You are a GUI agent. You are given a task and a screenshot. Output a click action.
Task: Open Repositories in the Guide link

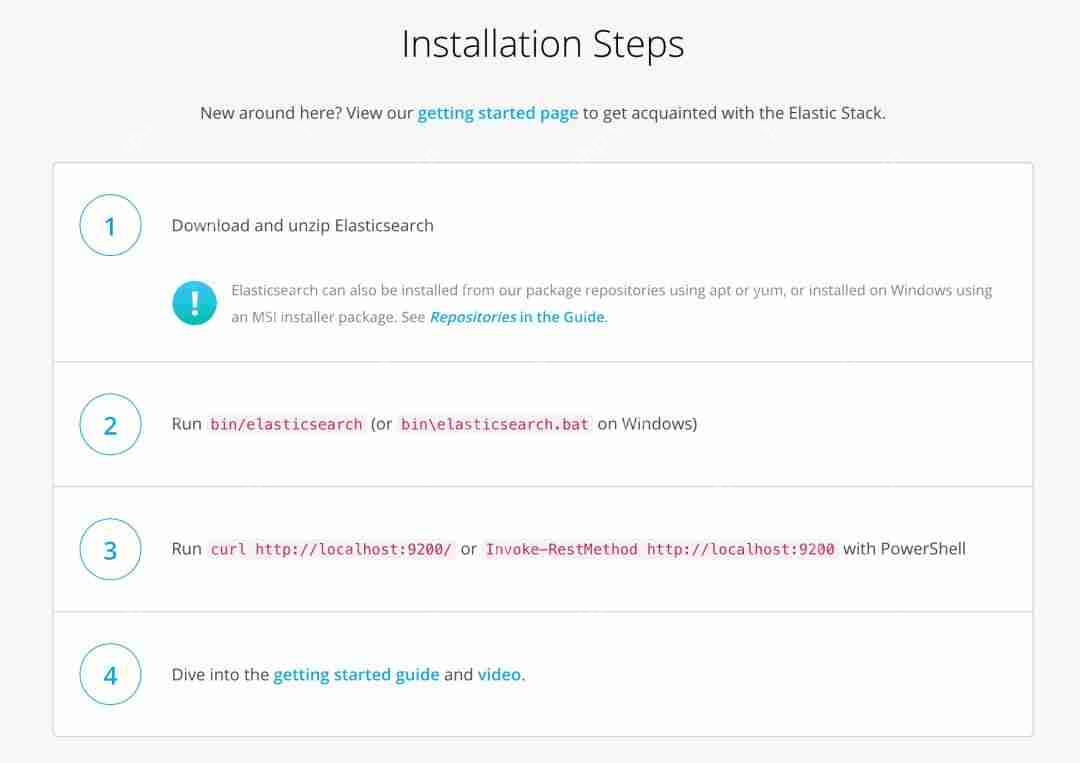519,317
